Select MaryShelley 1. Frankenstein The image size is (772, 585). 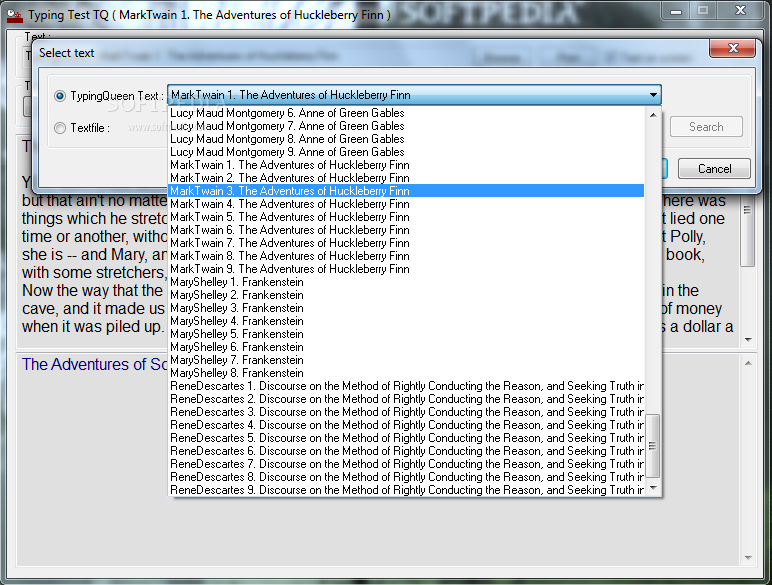point(406,282)
